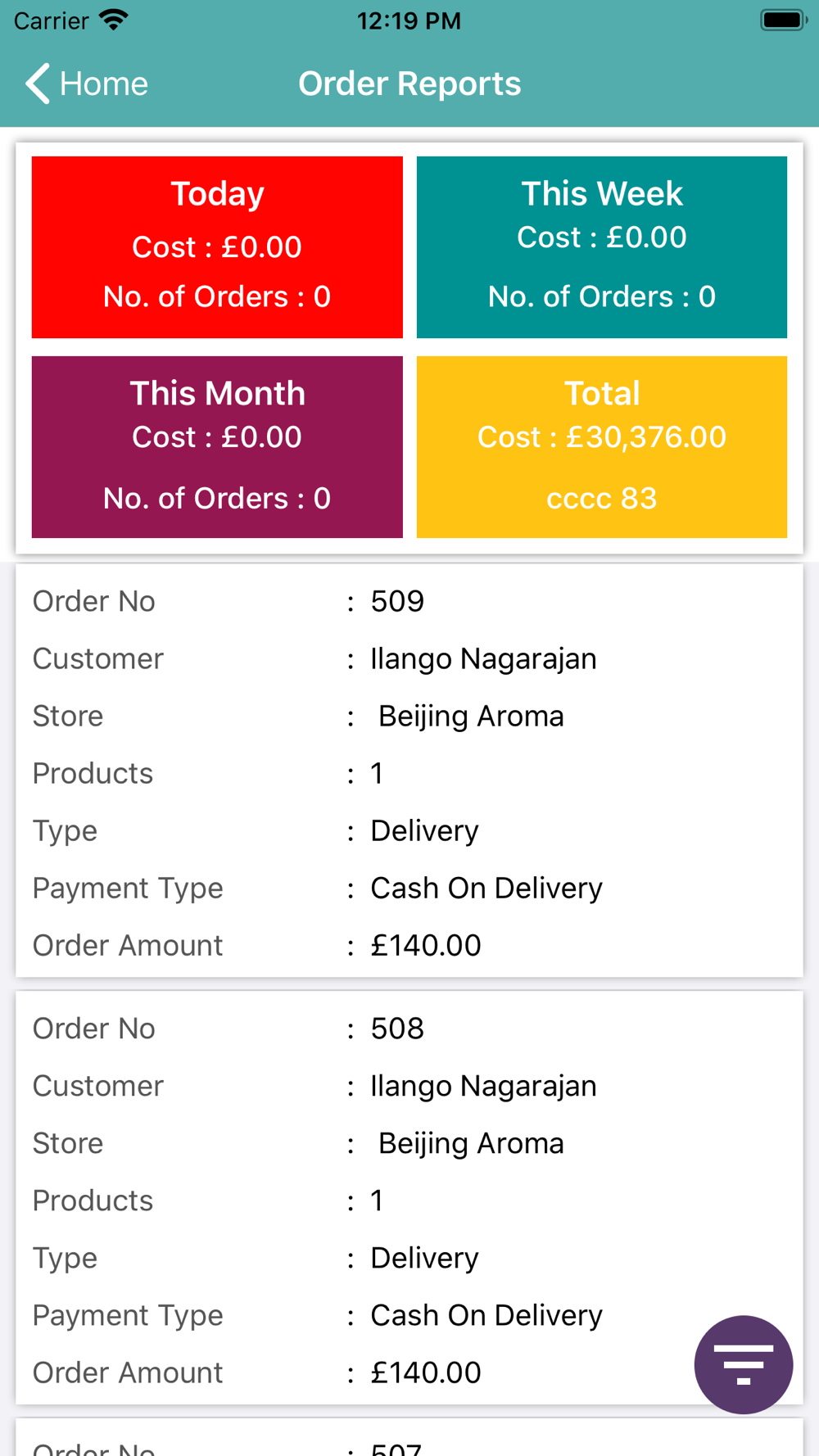Tap Beijing Aroma store in order 509

tap(471, 716)
